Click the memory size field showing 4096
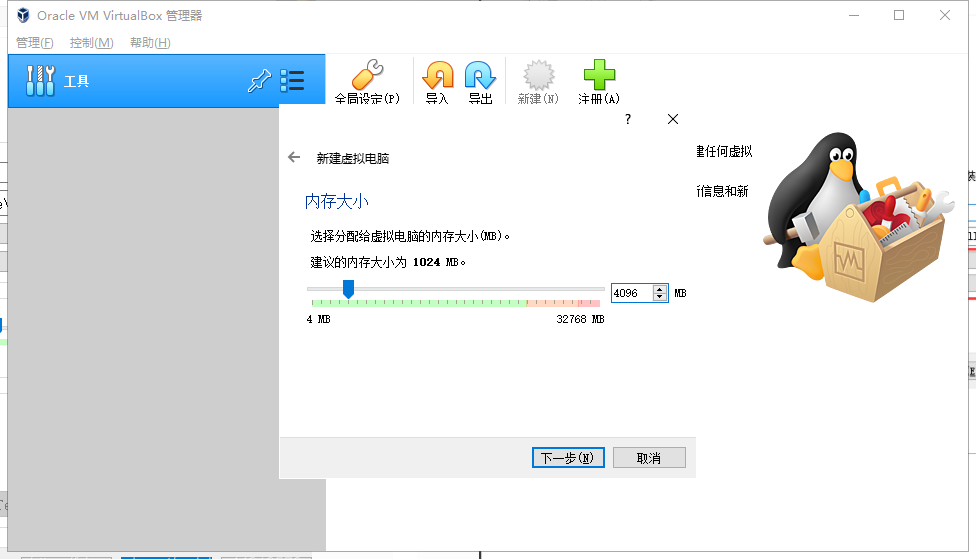 coord(632,293)
